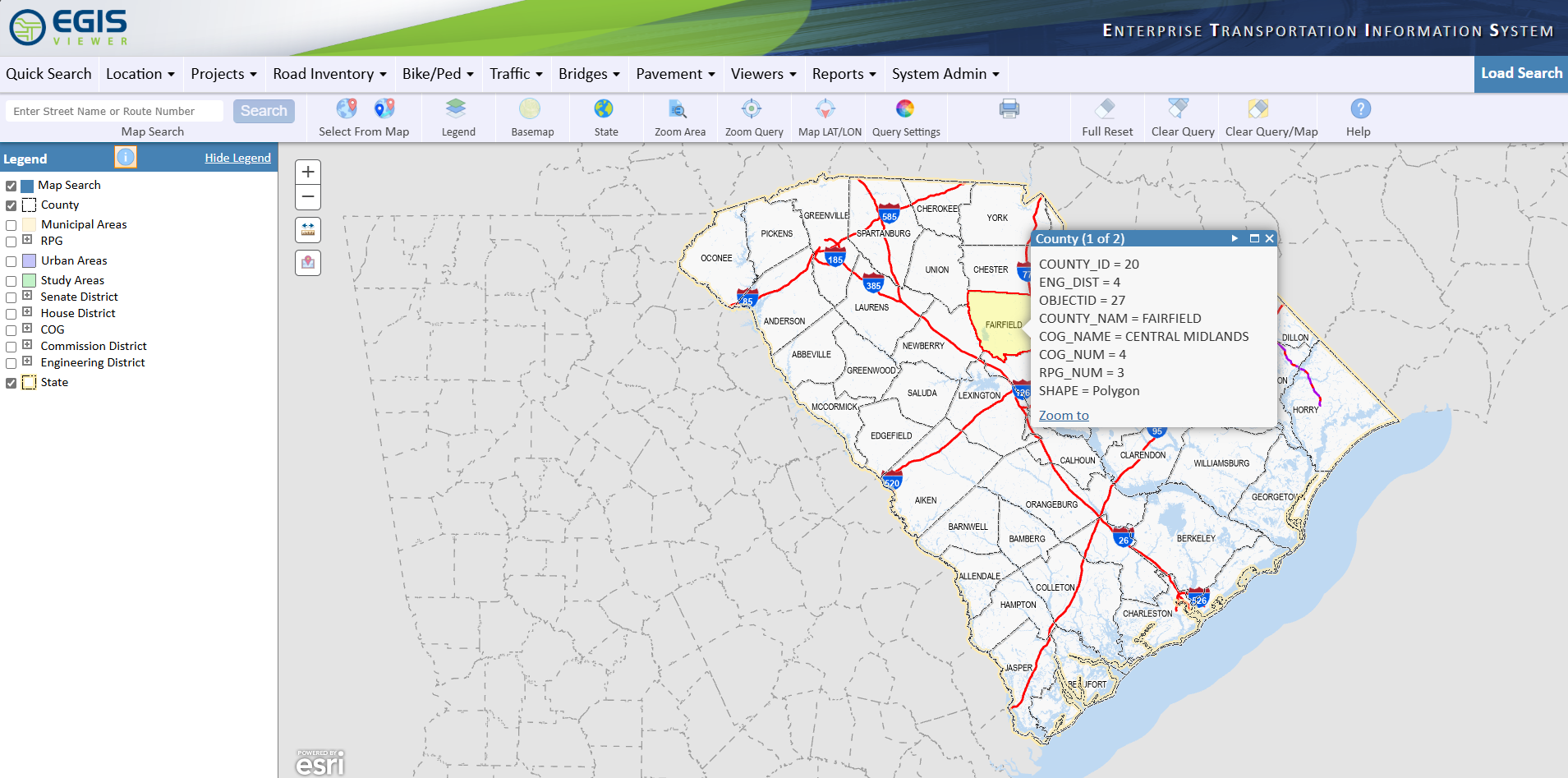
Task: Click the Basemap toolbar icon
Action: pyautogui.click(x=530, y=109)
